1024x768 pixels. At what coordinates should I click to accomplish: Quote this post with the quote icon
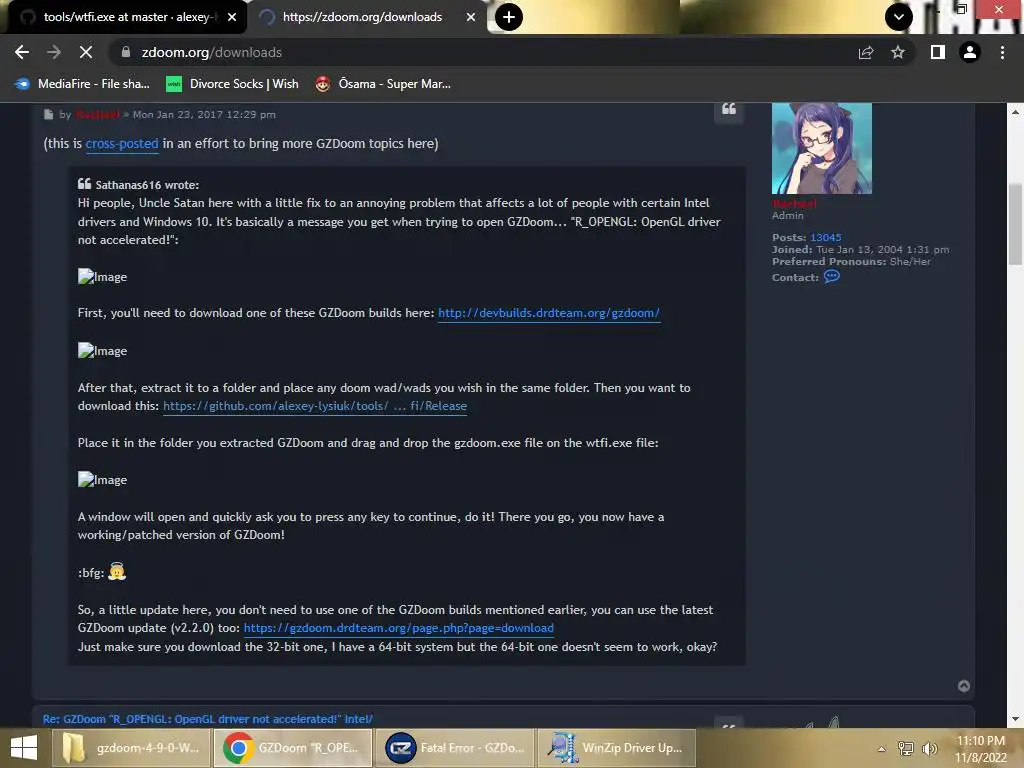pyautogui.click(x=729, y=109)
